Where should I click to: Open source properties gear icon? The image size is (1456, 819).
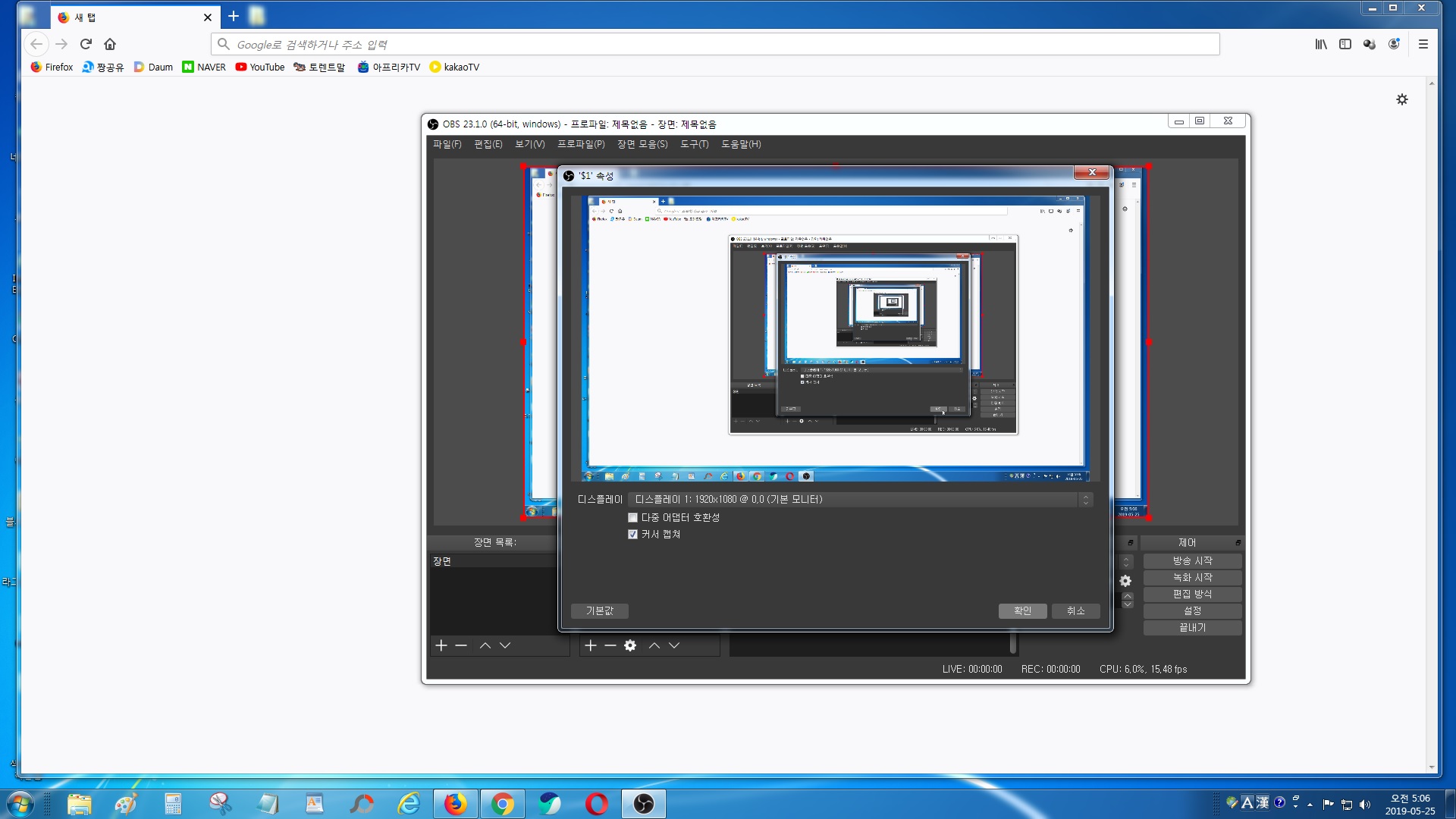pyautogui.click(x=630, y=645)
